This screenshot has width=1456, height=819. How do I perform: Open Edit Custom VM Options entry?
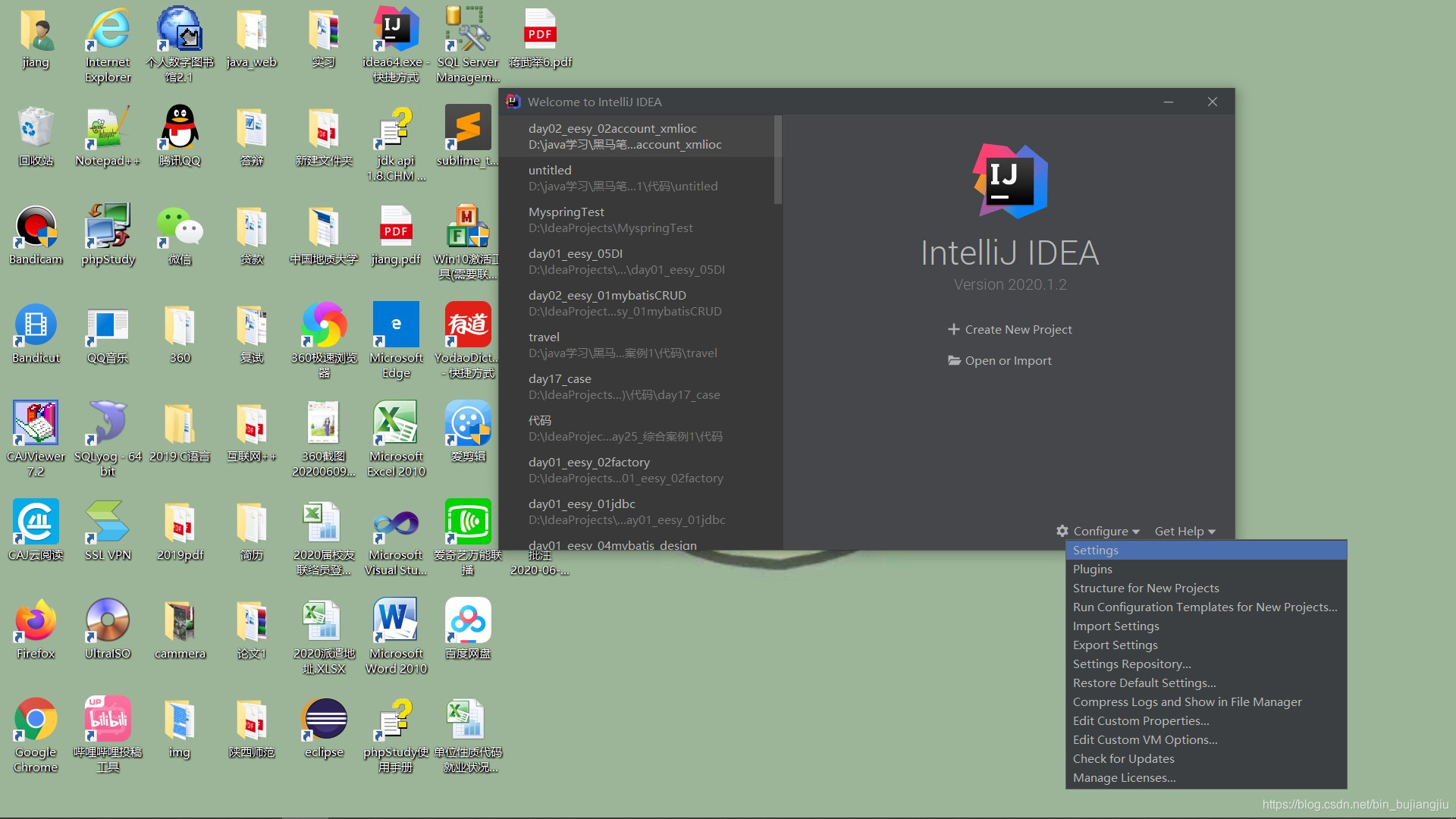click(1206, 739)
